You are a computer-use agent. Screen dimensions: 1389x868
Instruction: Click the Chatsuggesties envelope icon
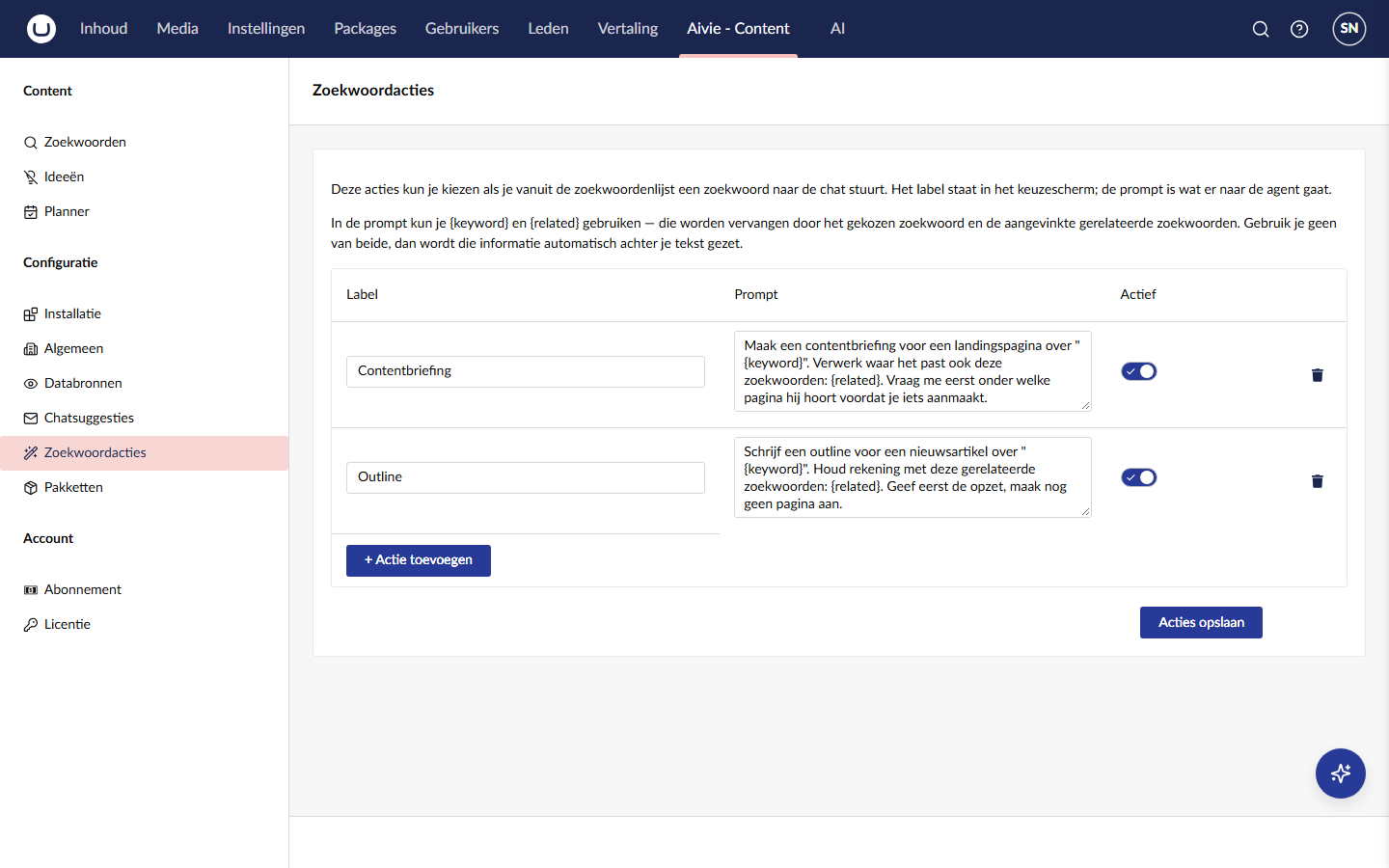coord(31,419)
